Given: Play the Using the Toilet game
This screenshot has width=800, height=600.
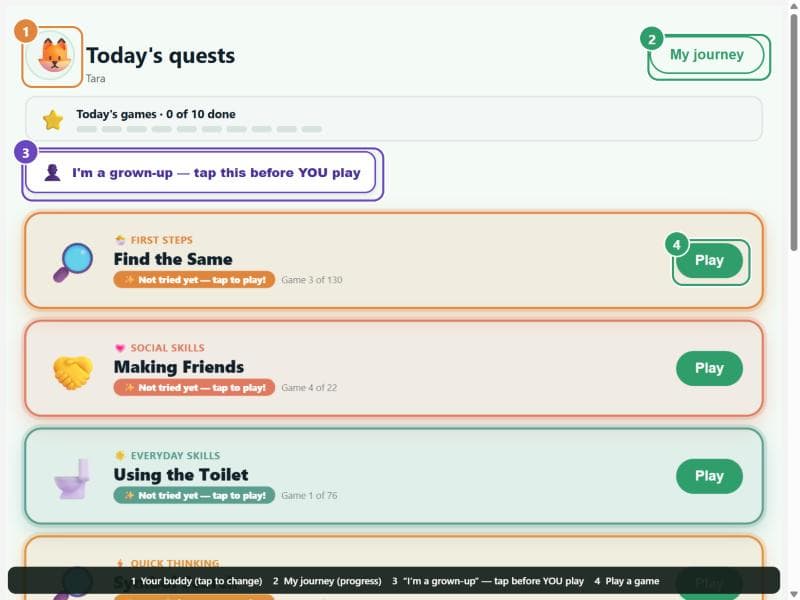Looking at the screenshot, I should (x=709, y=476).
